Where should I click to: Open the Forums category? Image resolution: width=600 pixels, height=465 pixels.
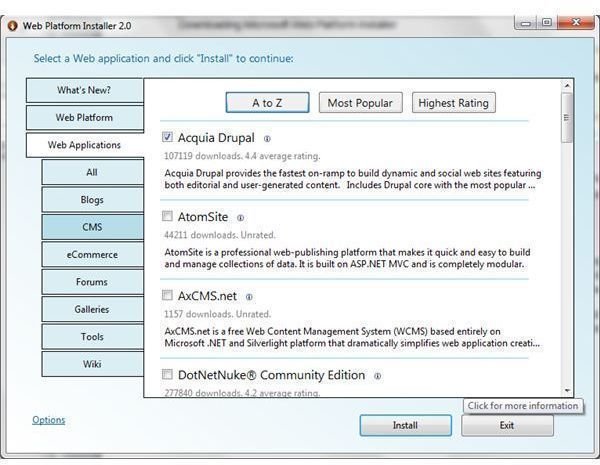tap(92, 282)
